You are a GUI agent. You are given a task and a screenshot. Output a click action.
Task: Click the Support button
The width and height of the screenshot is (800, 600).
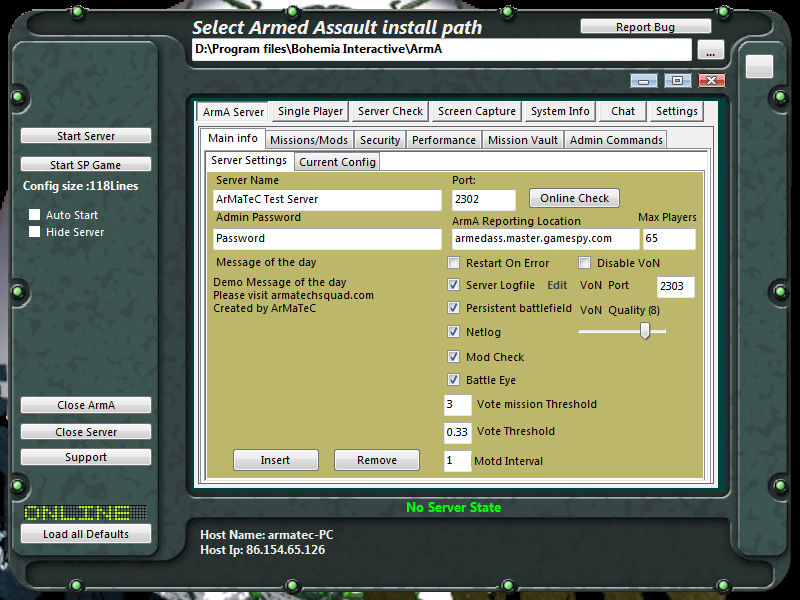click(86, 457)
